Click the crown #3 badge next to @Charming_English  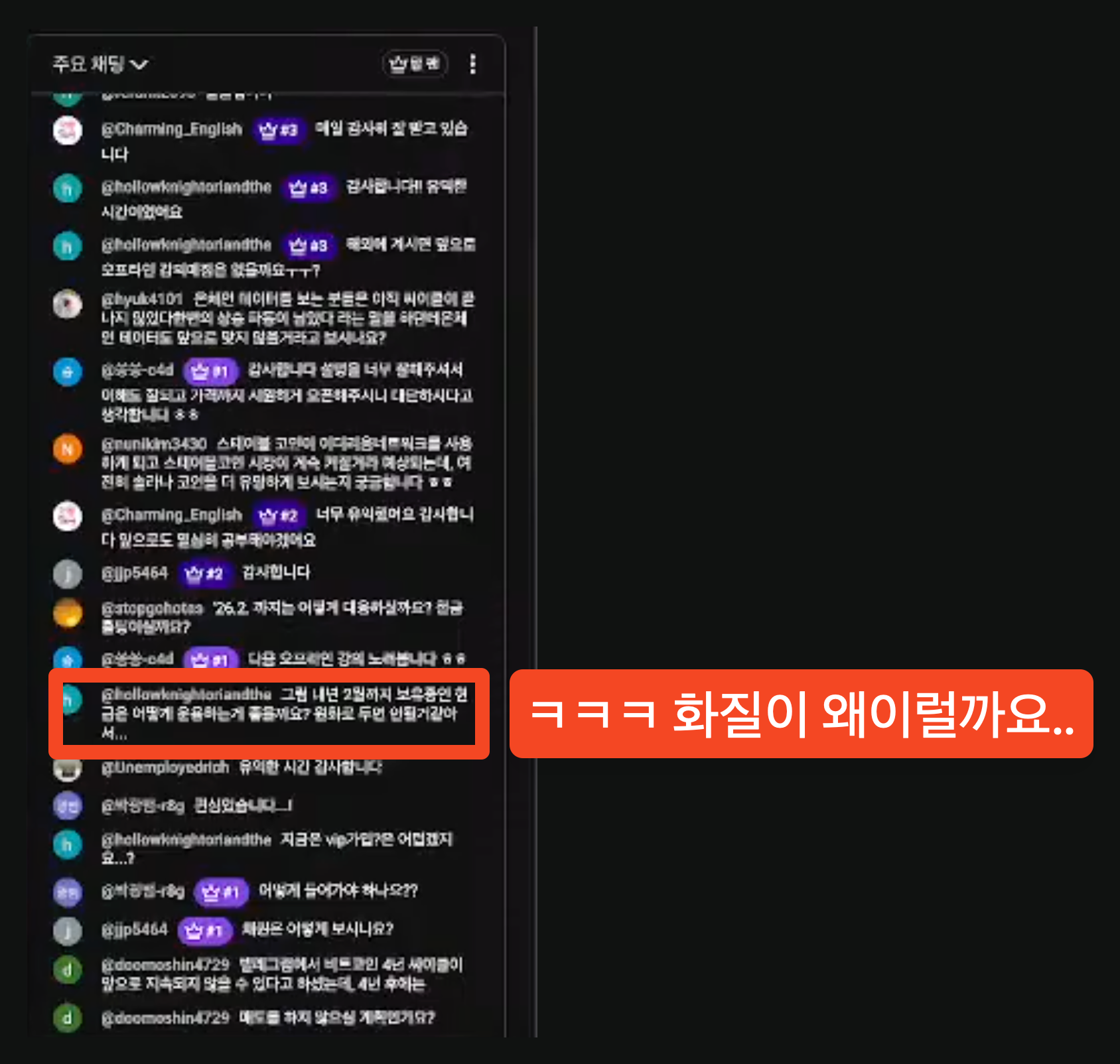pos(279,129)
